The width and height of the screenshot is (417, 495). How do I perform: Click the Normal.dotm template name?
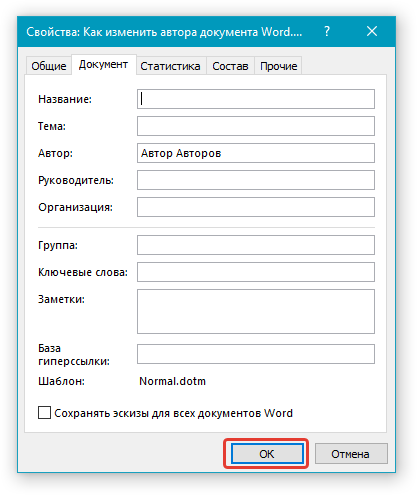coord(172,381)
